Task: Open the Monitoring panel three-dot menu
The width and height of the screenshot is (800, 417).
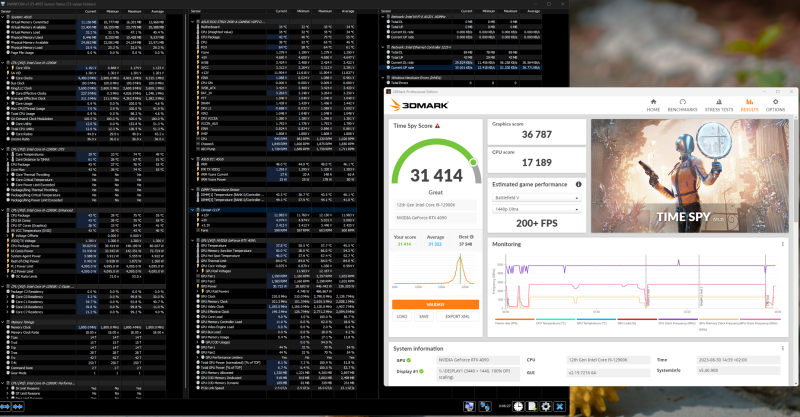Action: tap(782, 244)
